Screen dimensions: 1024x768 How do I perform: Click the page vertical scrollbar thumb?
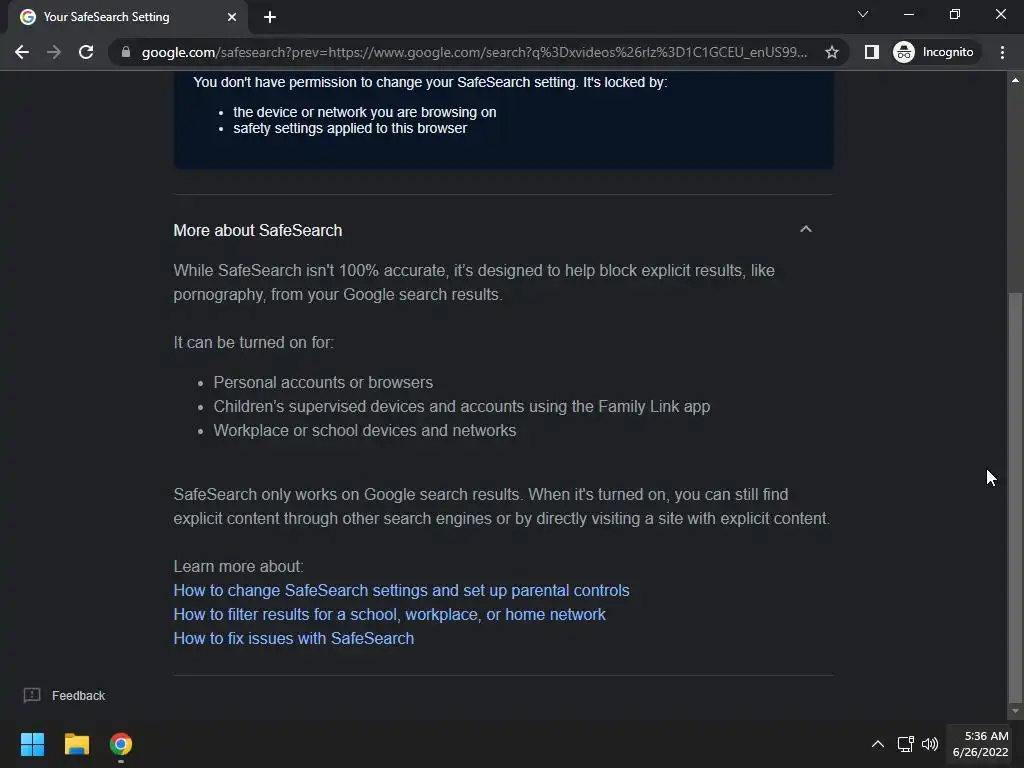point(1015,496)
